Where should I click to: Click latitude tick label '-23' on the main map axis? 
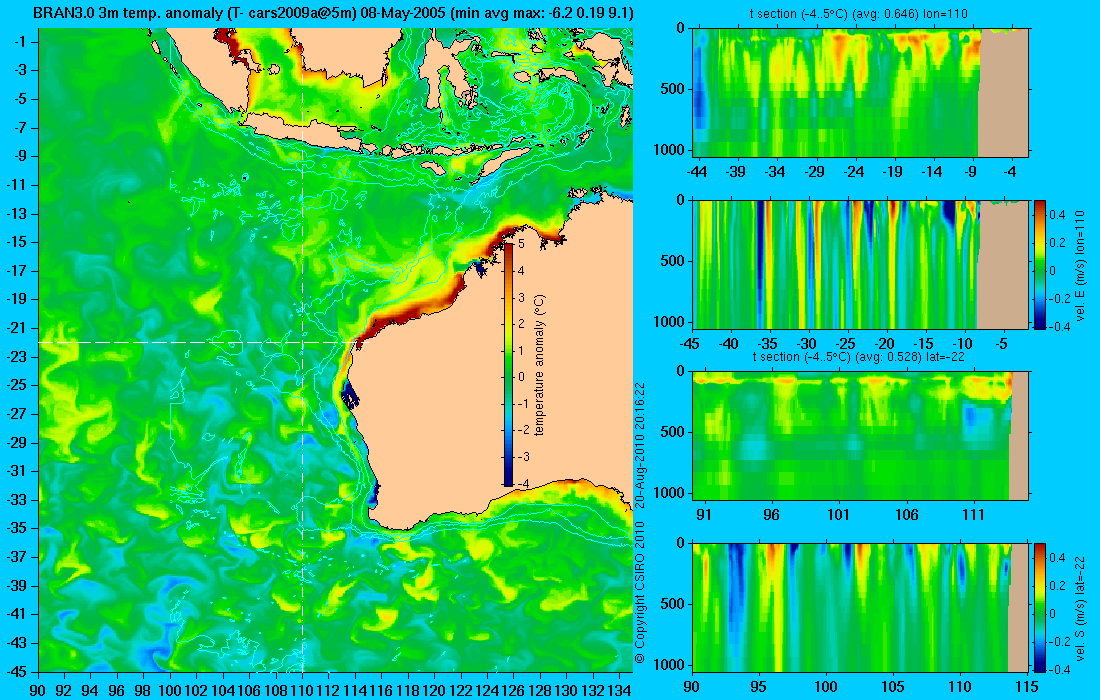[19, 356]
